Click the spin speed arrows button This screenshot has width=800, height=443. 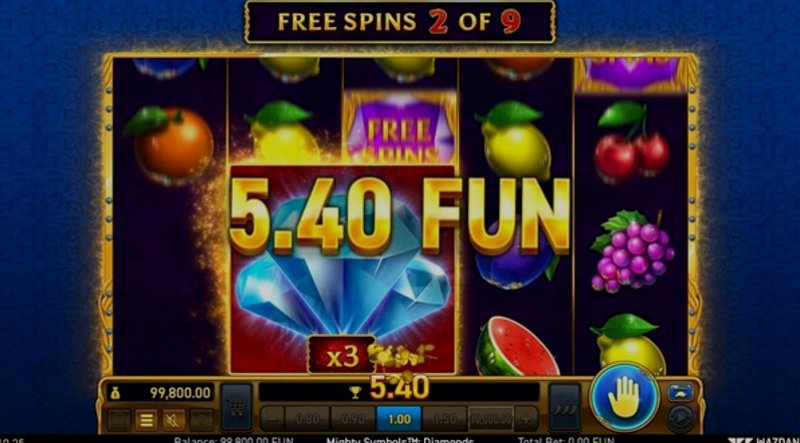point(565,407)
